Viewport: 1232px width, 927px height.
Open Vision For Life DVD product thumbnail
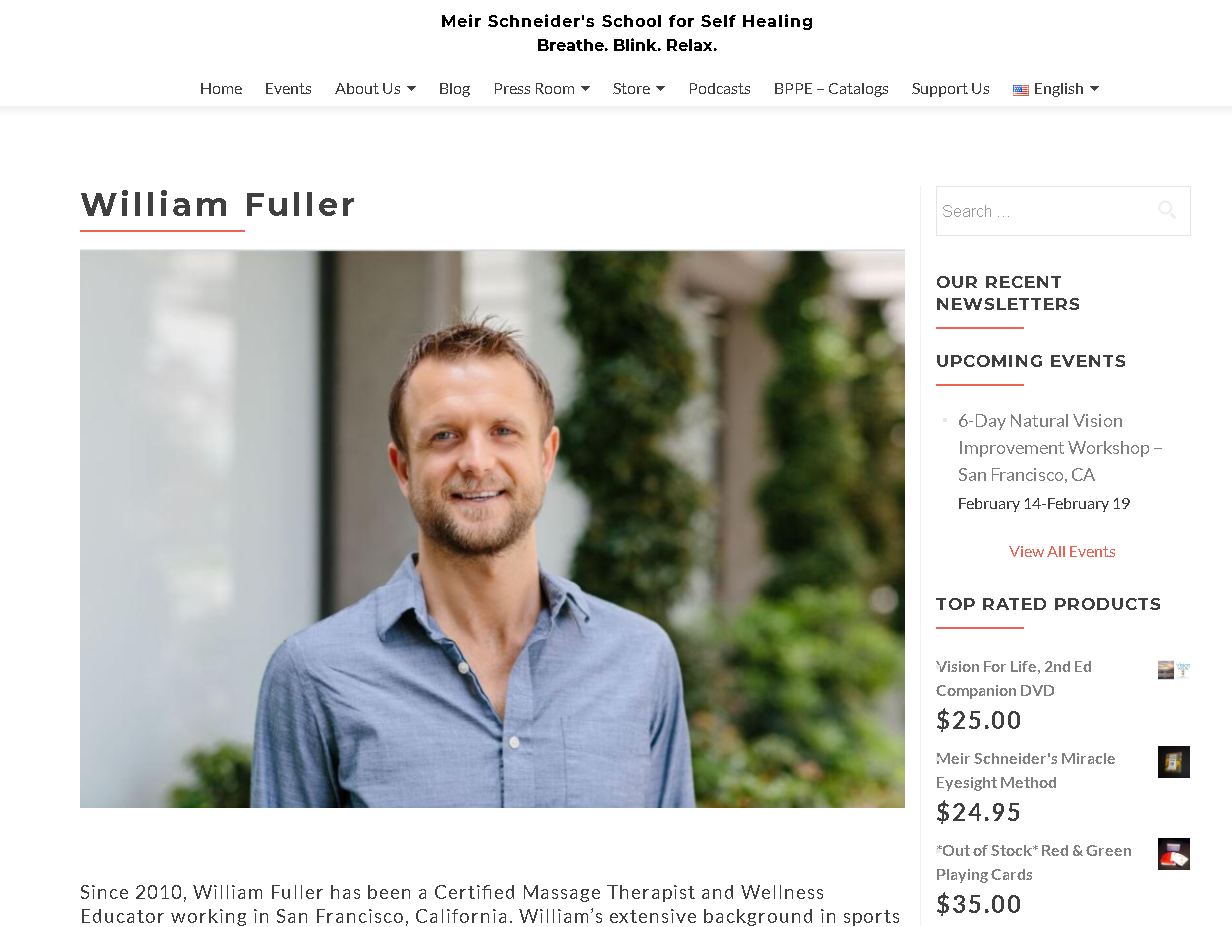[1174, 670]
